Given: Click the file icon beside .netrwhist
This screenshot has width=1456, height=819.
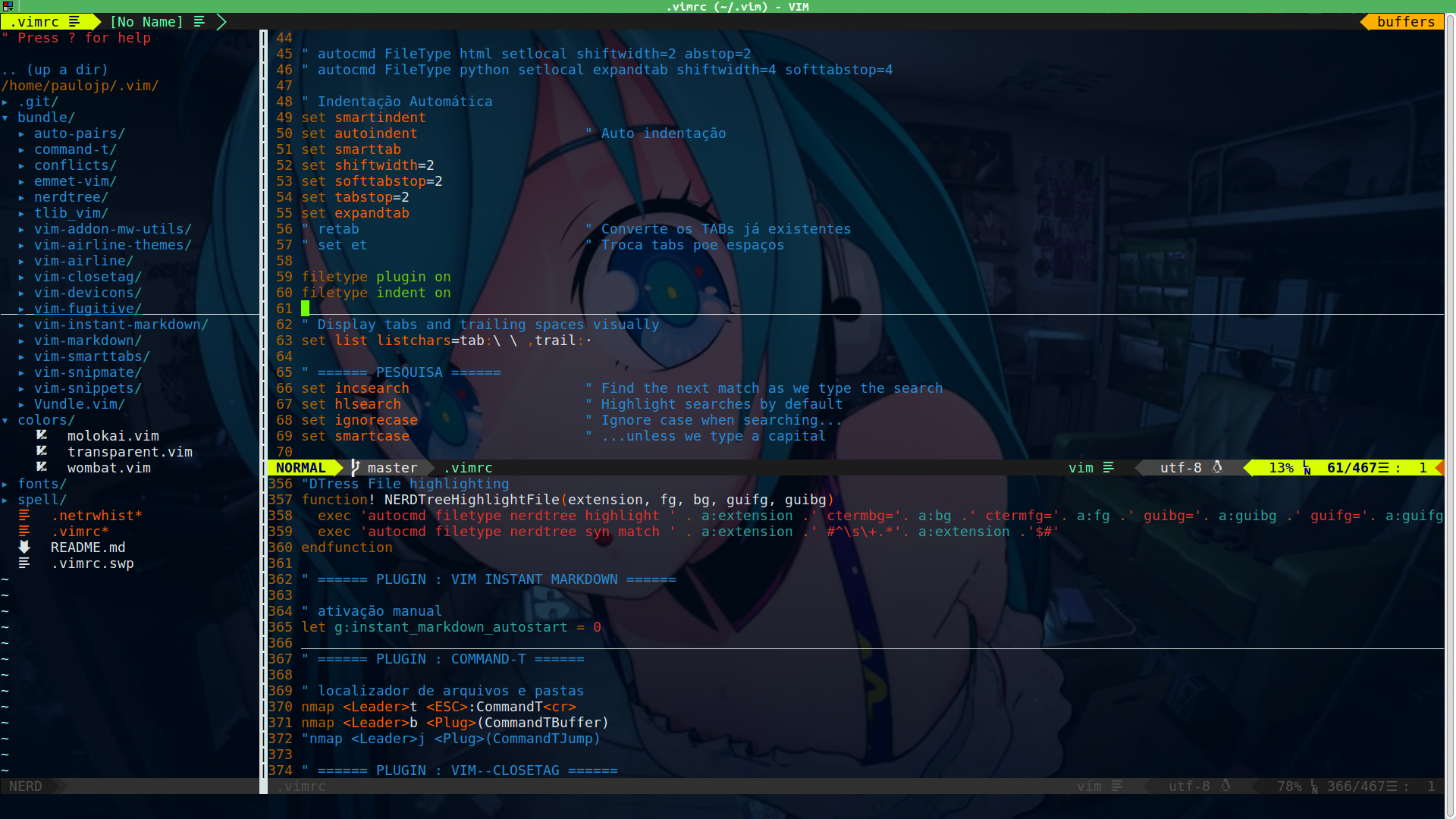Looking at the screenshot, I should 24,515.
